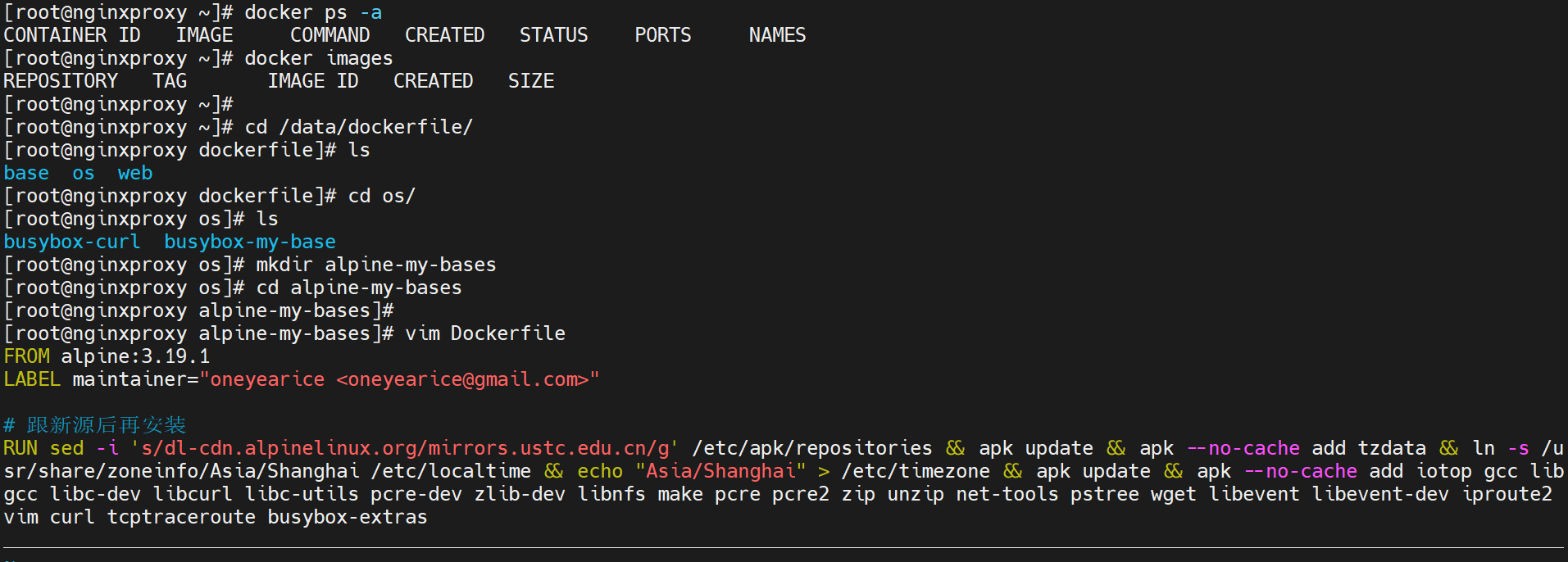This screenshot has height=562, width=1568.
Task: Select the 'alpine:3.19.1' image tag
Action: coord(135,356)
